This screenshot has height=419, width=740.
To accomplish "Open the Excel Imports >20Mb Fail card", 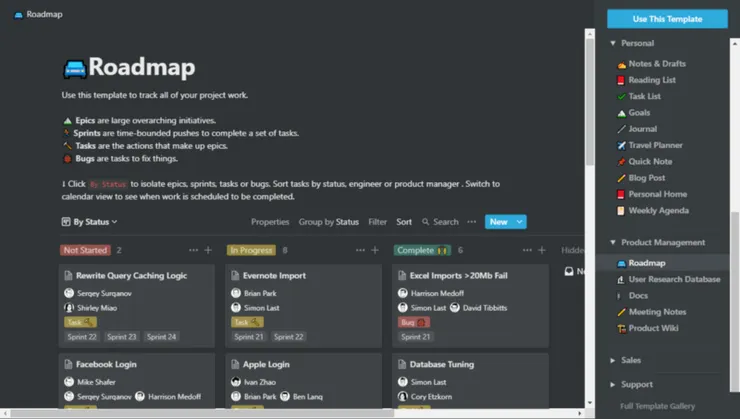I will pos(471,306).
